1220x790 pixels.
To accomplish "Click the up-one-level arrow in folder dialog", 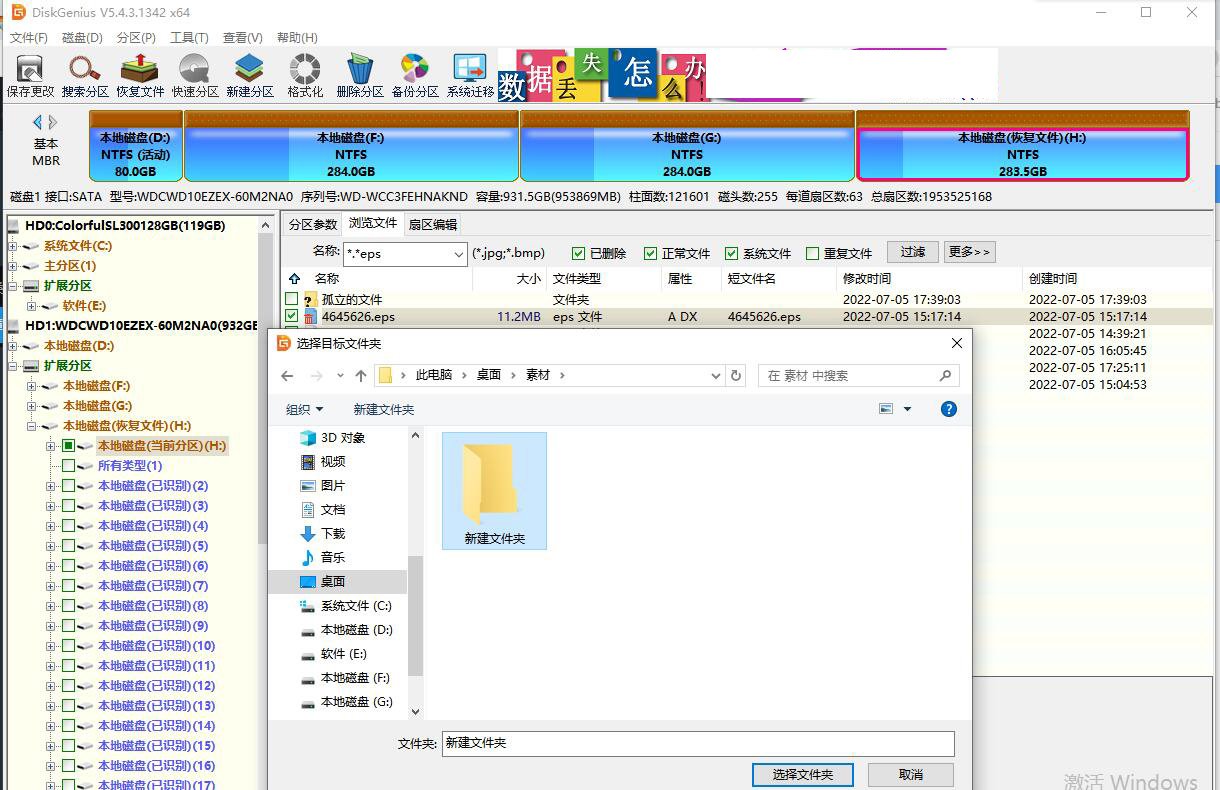I will [x=361, y=376].
